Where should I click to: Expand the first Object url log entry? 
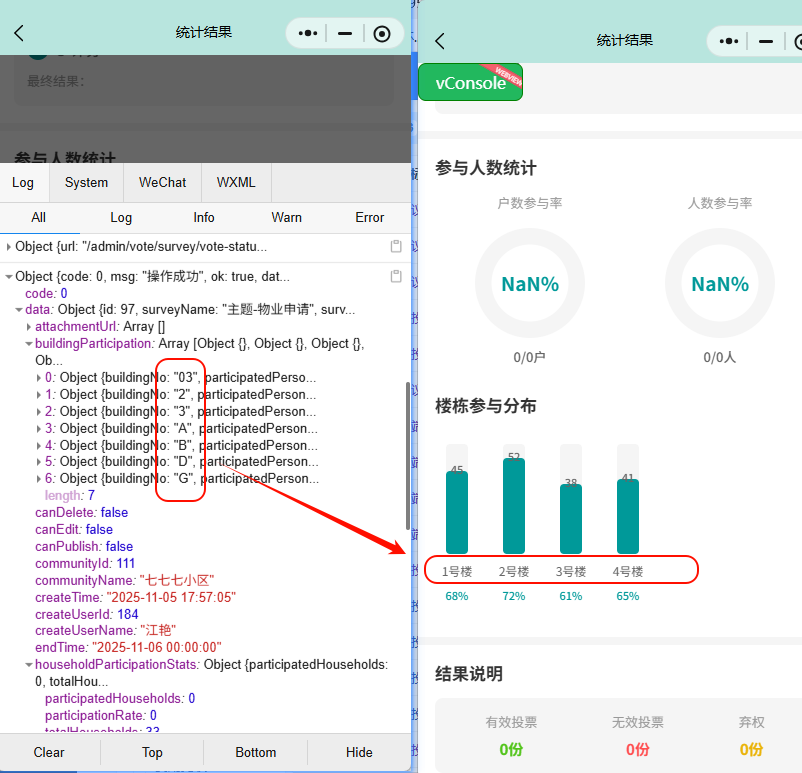click(x=9, y=246)
